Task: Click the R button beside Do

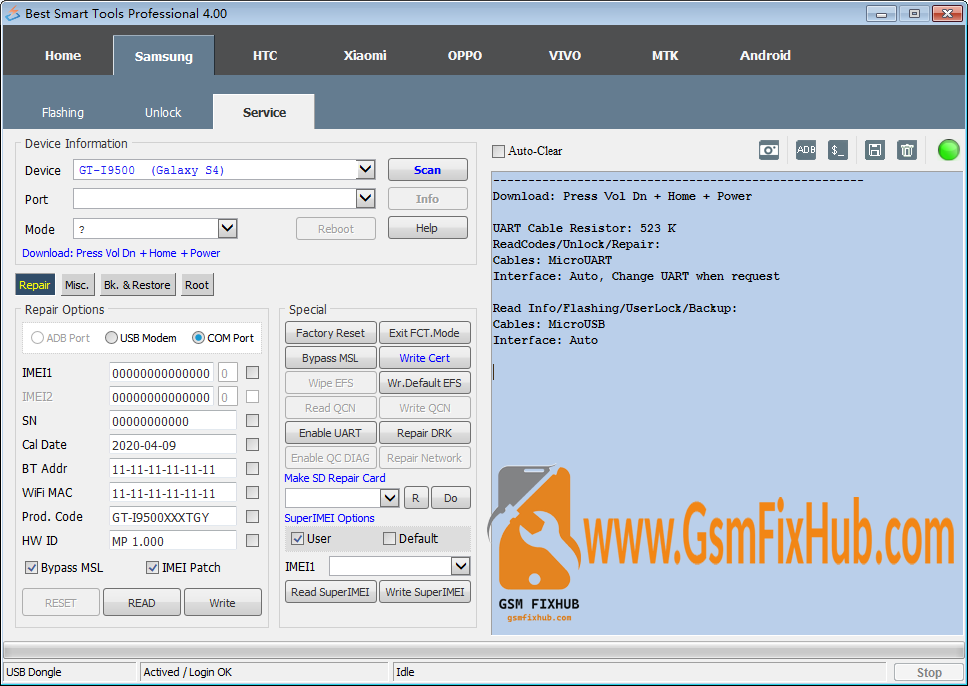Action: pyautogui.click(x=415, y=498)
